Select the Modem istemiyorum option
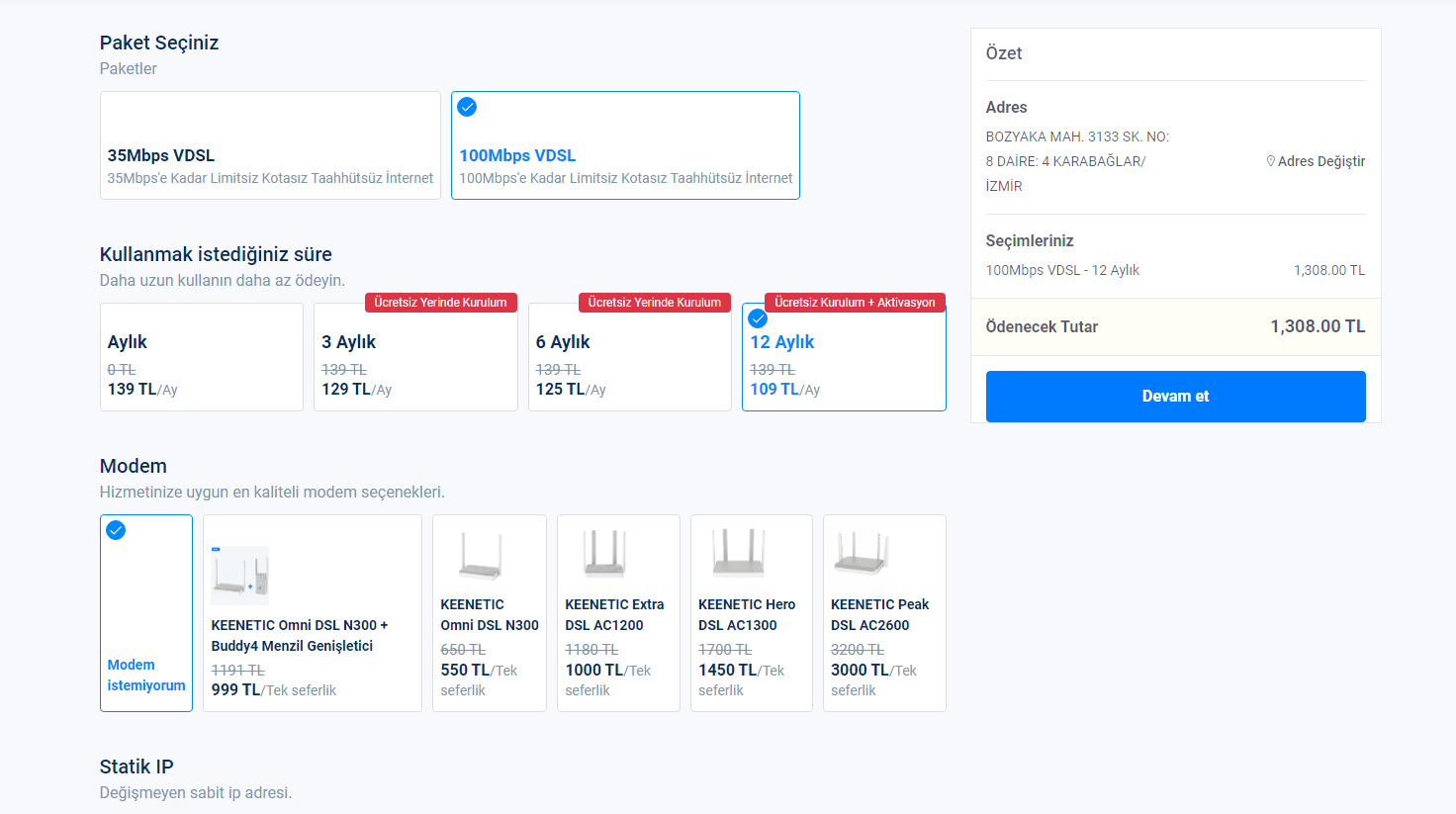This screenshot has width=1456, height=814. point(146,613)
